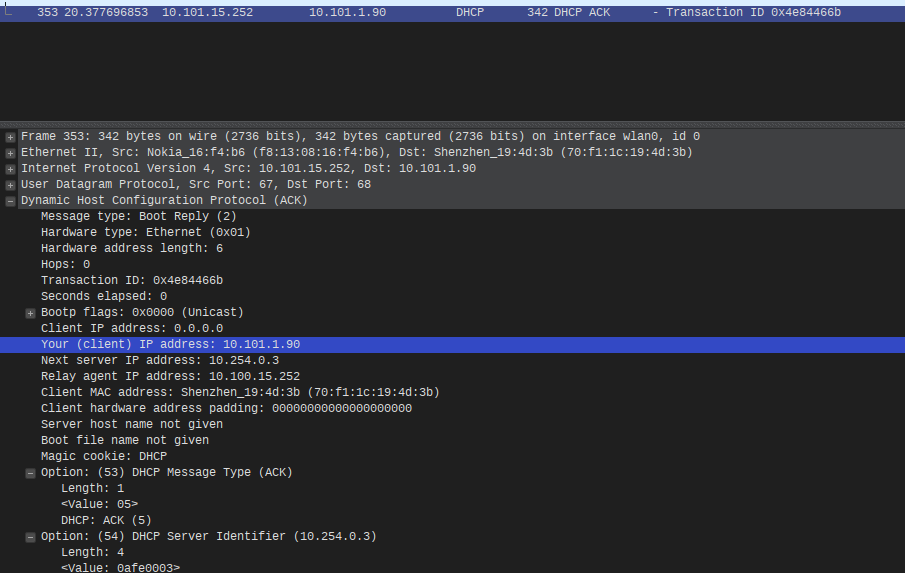
Task: Expand the Bootp flags field
Action: tap(30, 313)
